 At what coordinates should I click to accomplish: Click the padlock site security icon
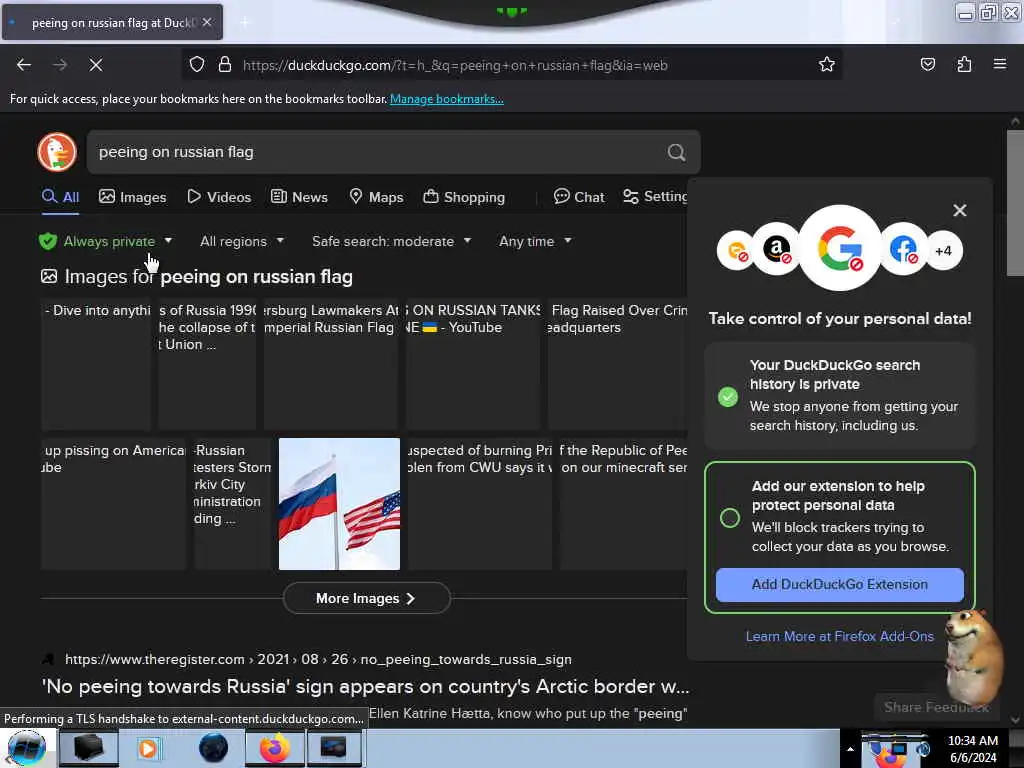click(225, 65)
